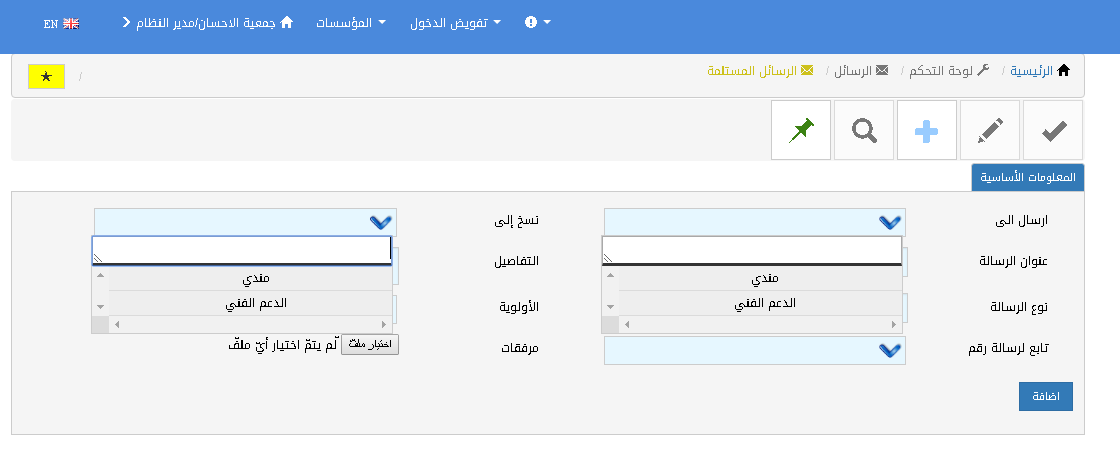Screen dimensions: 1120x449
Task: Click the اضافة submit button
Action: (x=1045, y=396)
